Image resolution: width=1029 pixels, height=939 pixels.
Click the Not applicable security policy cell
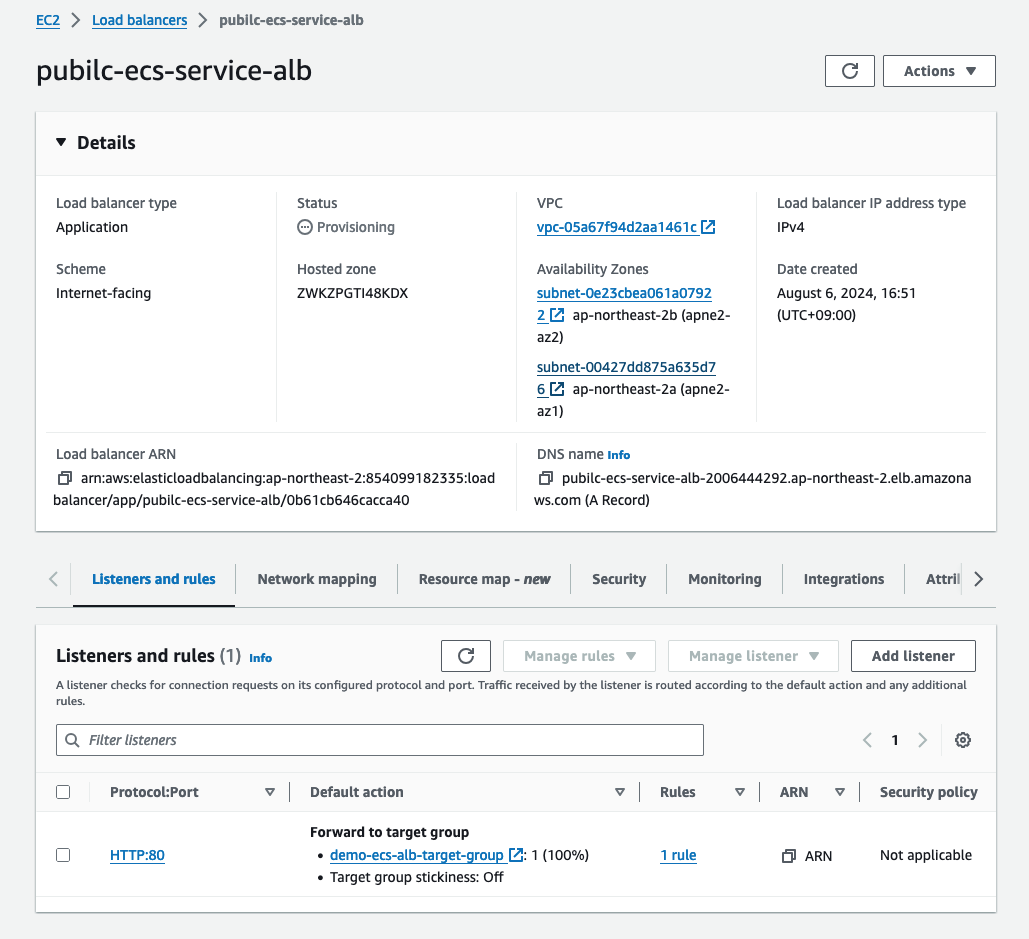pyautogui.click(x=925, y=855)
